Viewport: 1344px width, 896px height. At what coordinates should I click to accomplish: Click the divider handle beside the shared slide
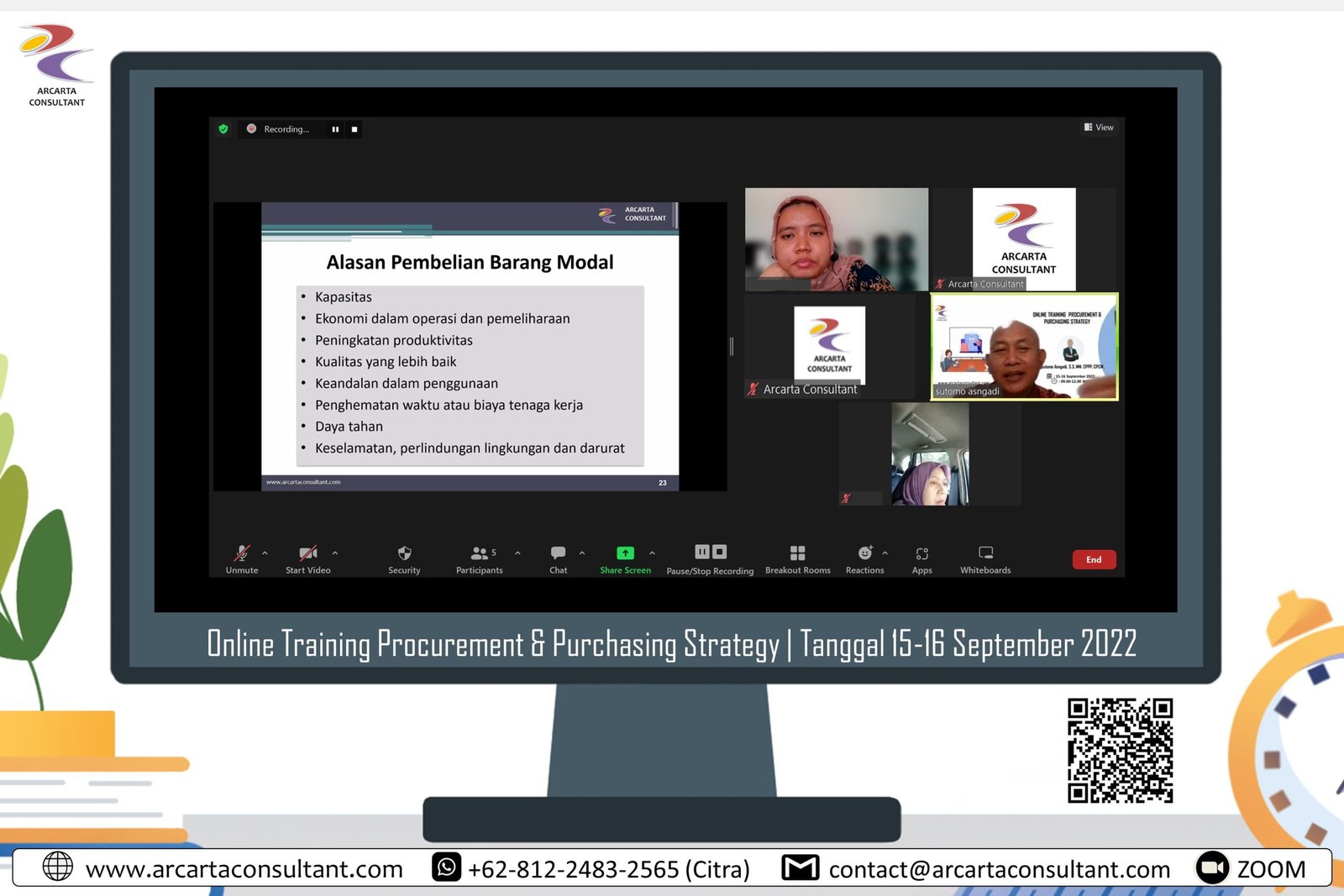pyautogui.click(x=732, y=346)
